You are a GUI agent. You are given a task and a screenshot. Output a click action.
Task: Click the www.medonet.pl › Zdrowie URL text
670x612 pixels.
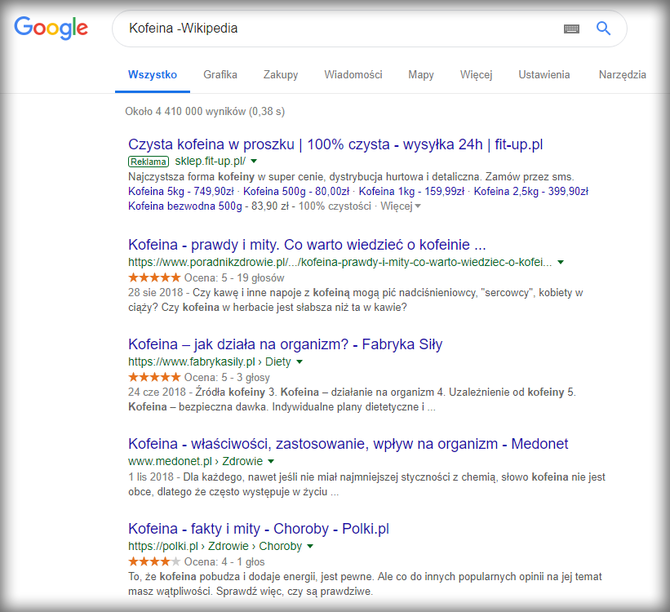(195, 462)
